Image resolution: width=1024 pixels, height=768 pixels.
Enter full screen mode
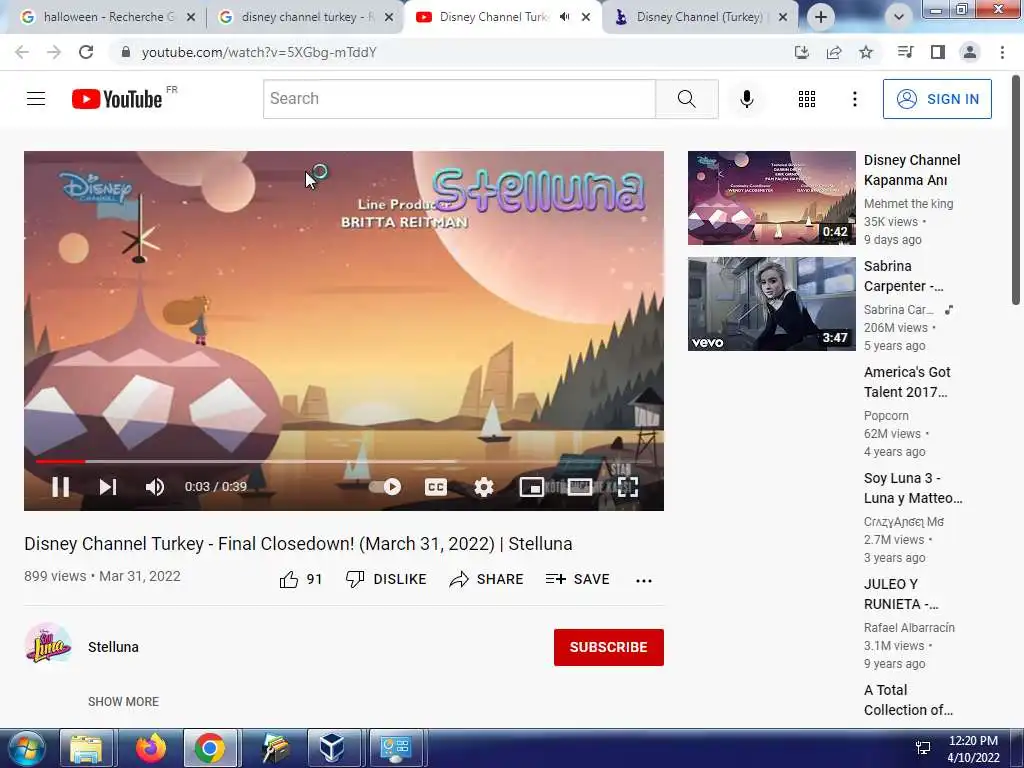click(x=628, y=487)
